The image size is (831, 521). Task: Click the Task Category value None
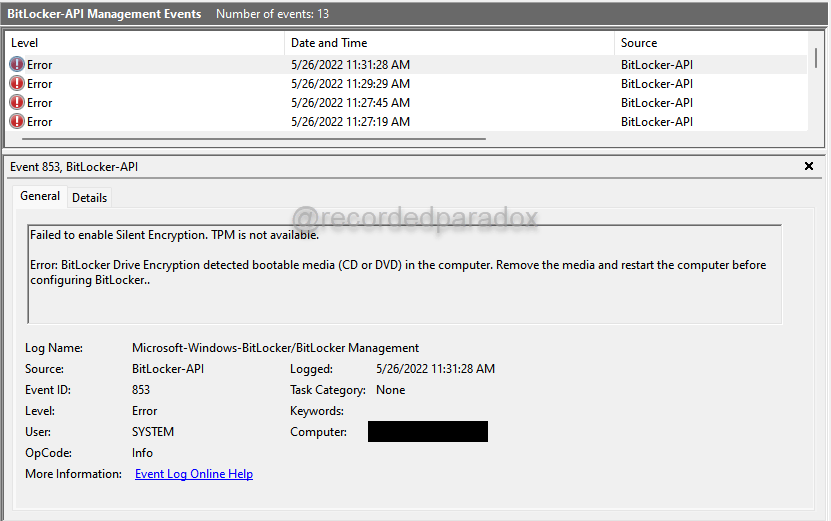pos(391,390)
